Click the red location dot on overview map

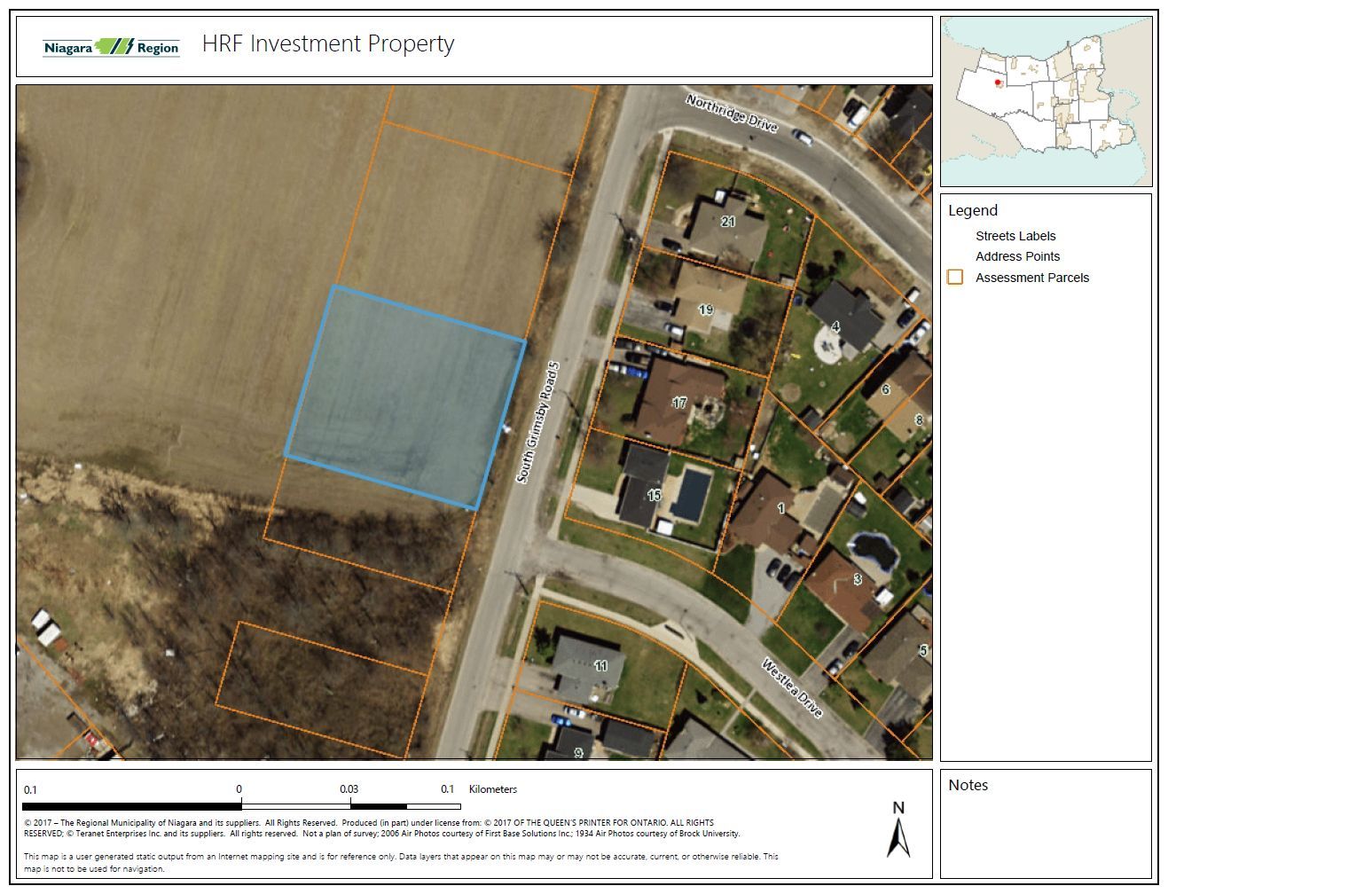pyautogui.click(x=998, y=82)
